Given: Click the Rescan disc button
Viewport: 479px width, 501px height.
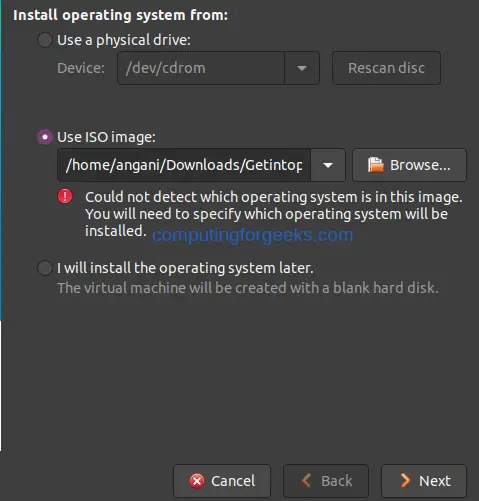Looking at the screenshot, I should point(386,68).
